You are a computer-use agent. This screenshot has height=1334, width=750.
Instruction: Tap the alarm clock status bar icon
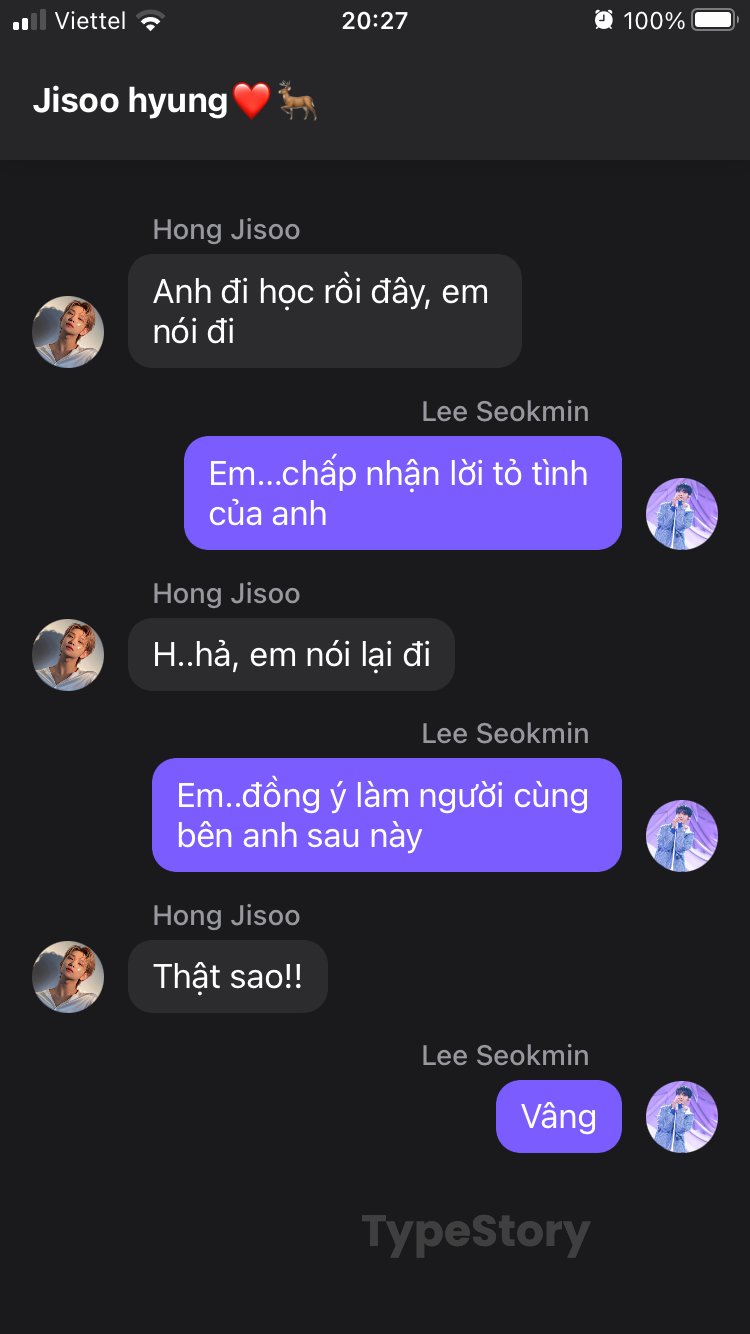tap(603, 20)
